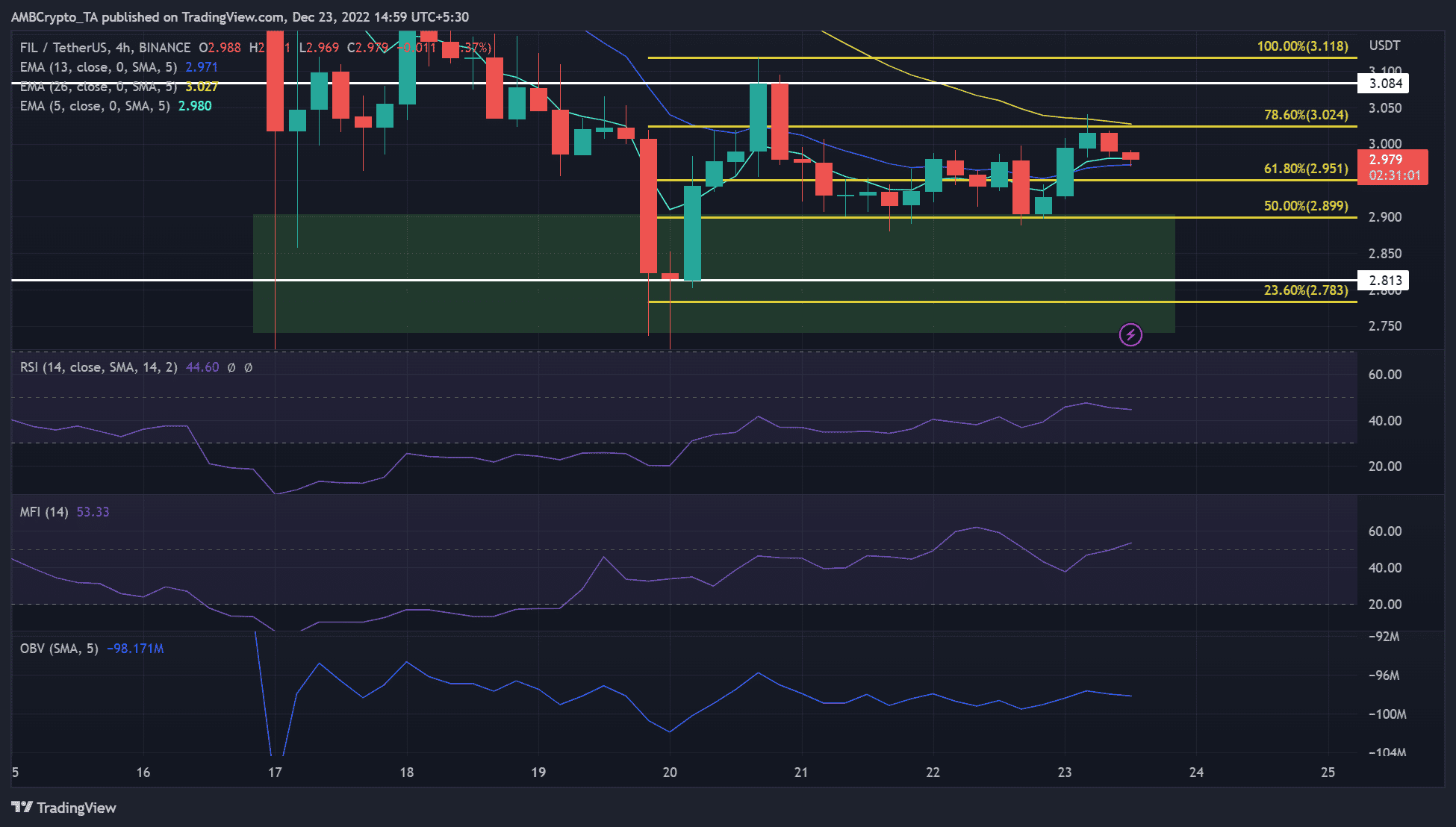Click the 78.60%(3.024) Fibonacci level label
The image size is (1456, 827).
(1306, 115)
